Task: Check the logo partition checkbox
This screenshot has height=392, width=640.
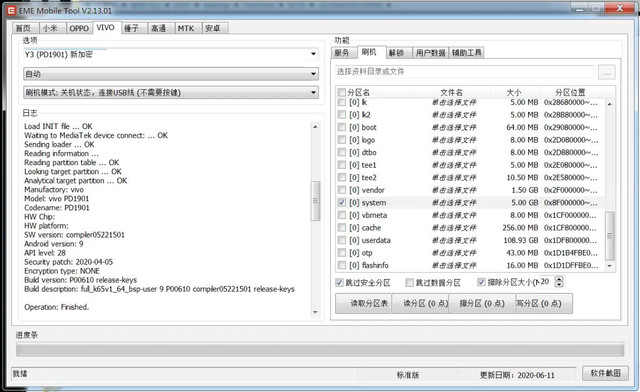Action: pyautogui.click(x=342, y=140)
